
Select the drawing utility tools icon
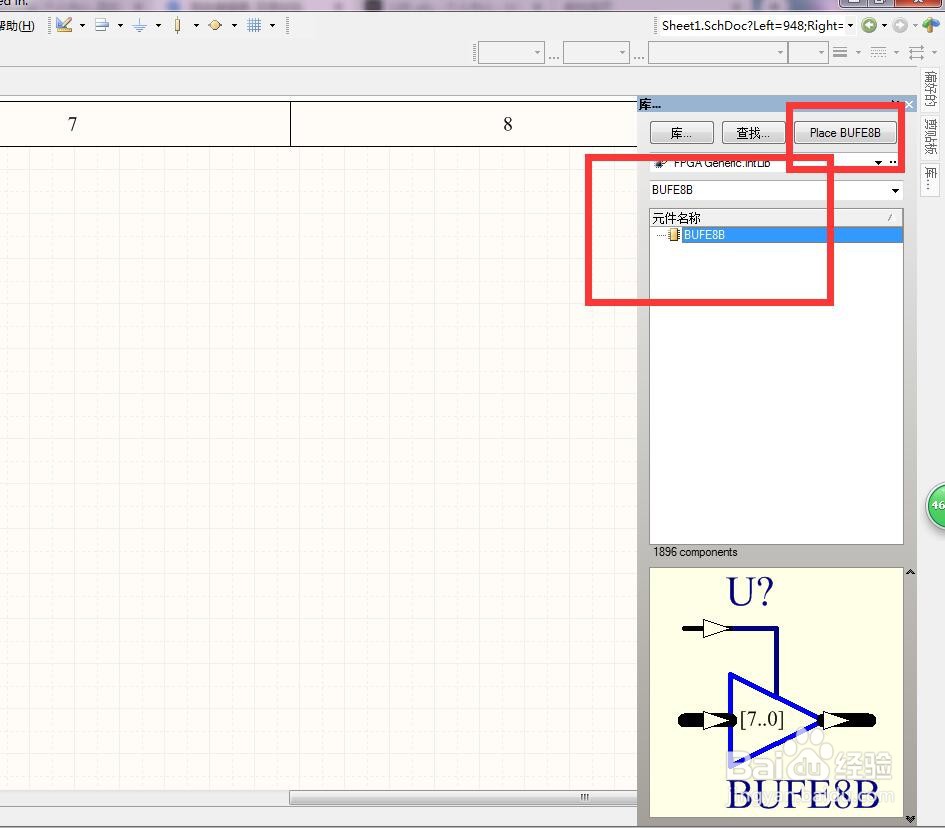tap(64, 25)
